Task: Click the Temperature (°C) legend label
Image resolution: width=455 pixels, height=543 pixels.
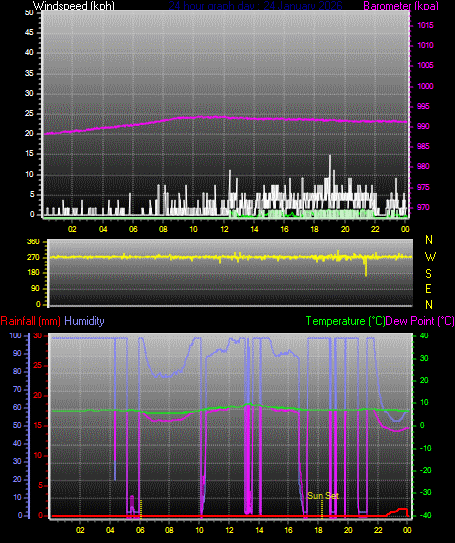Action: (x=345, y=321)
